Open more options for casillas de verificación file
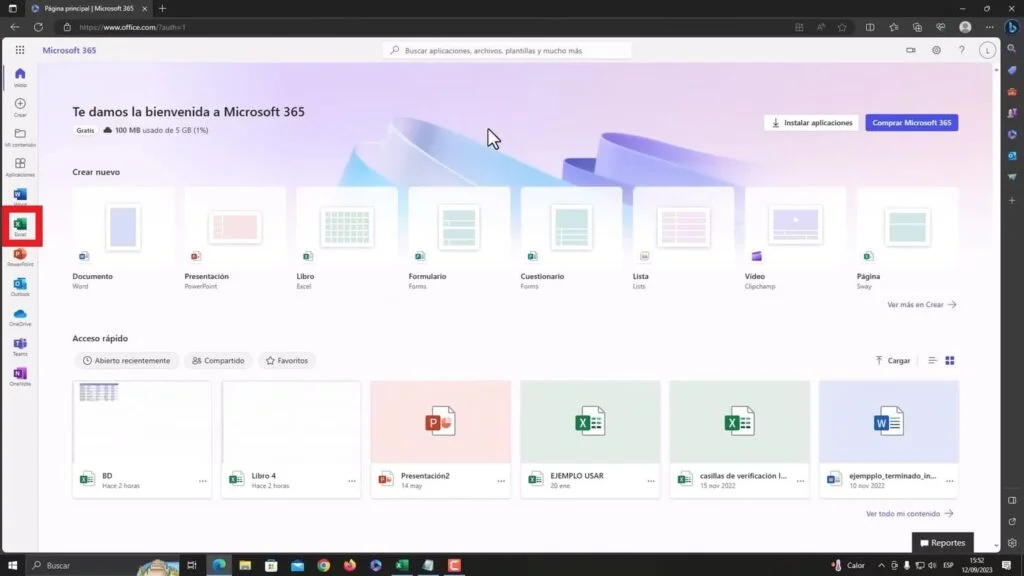Viewport: 1024px width, 576px height. point(800,481)
